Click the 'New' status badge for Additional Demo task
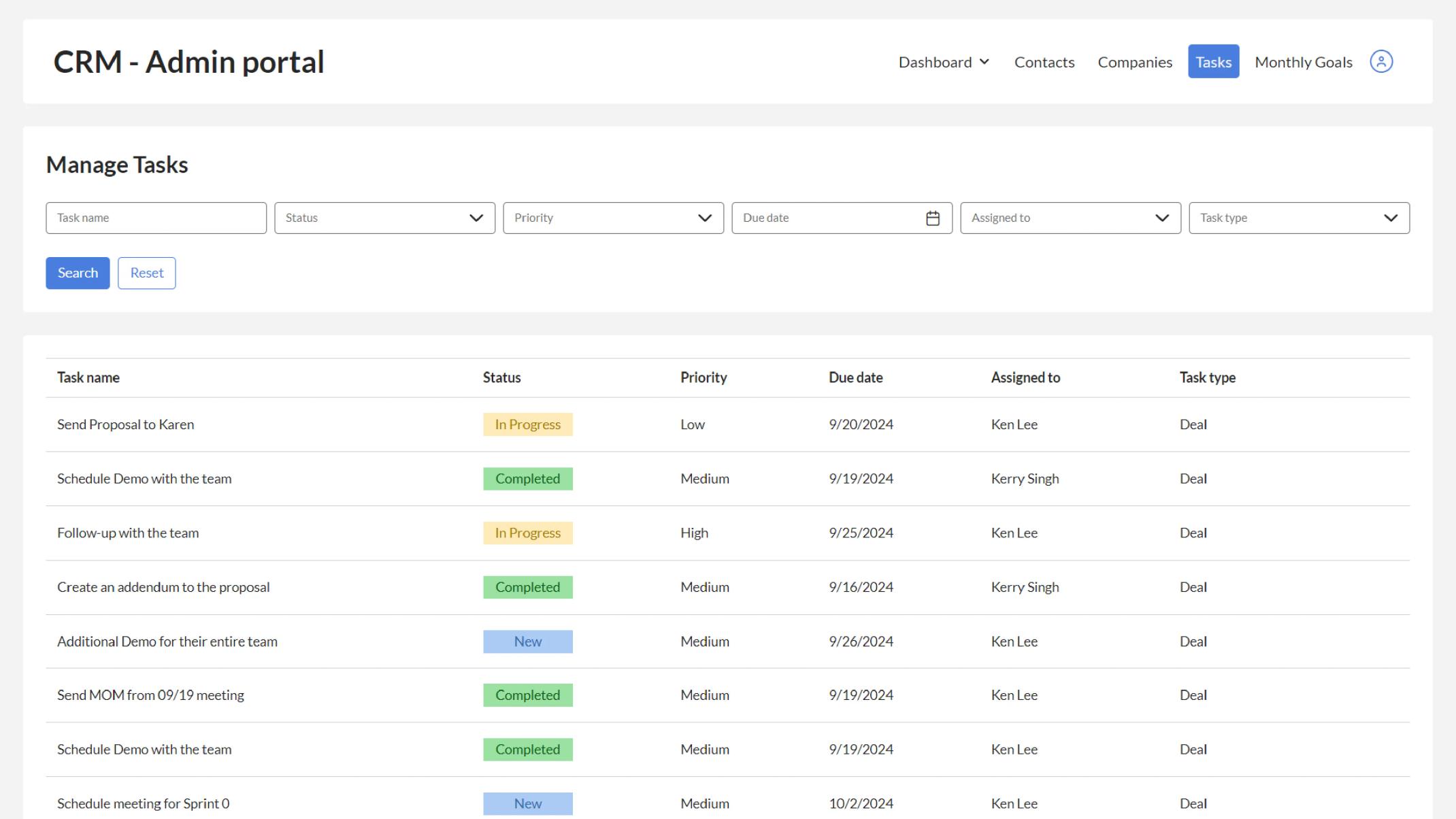Image resolution: width=1456 pixels, height=819 pixels. (x=528, y=641)
